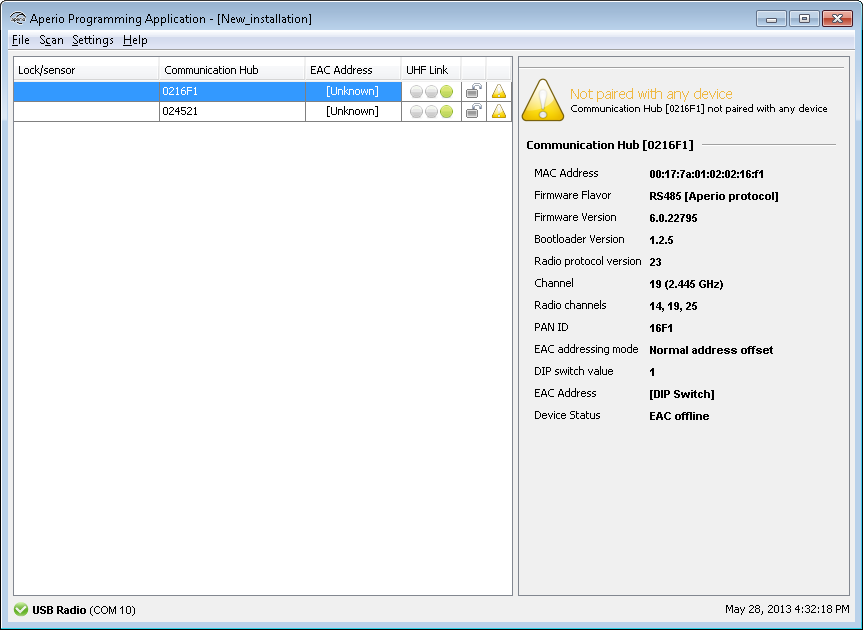Click the large yellow warning icon in details panel

[543, 100]
